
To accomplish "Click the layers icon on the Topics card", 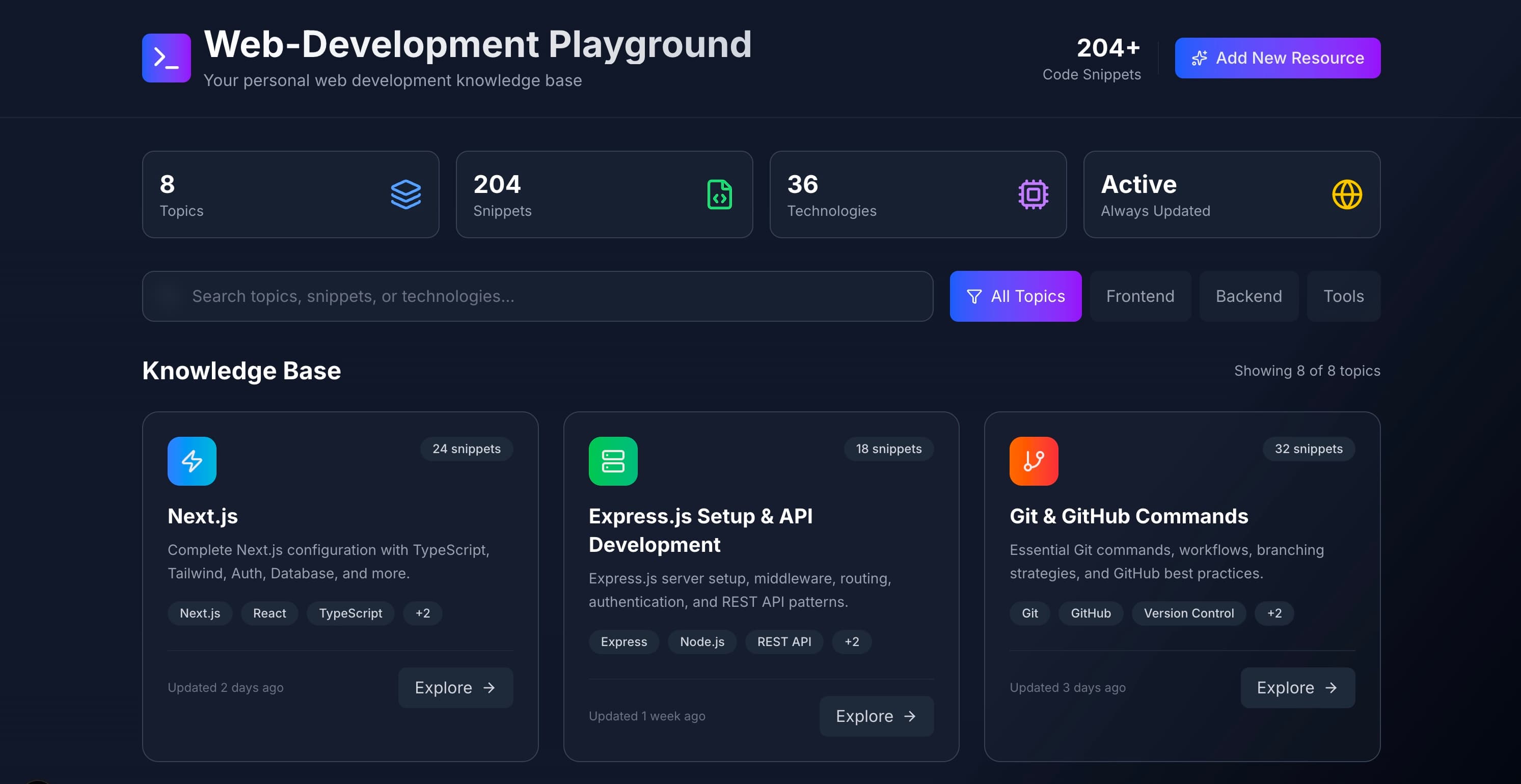I will pyautogui.click(x=406, y=194).
